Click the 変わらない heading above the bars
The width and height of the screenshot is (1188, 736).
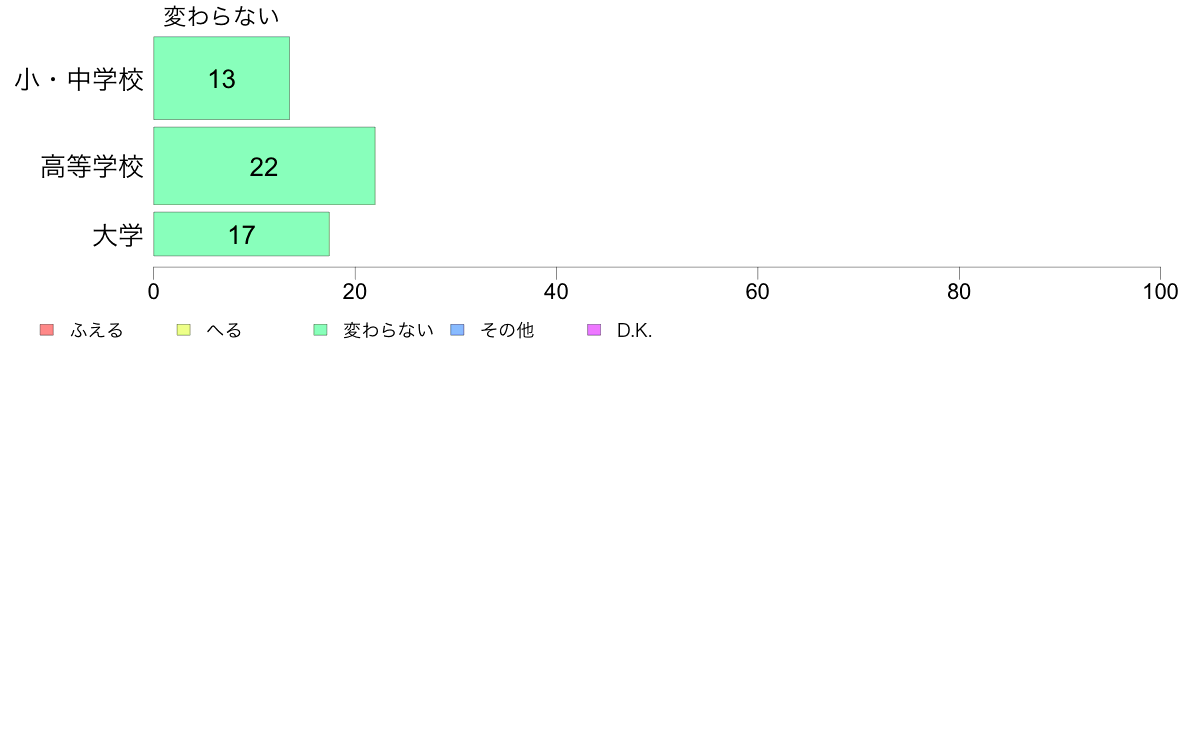coord(221,16)
